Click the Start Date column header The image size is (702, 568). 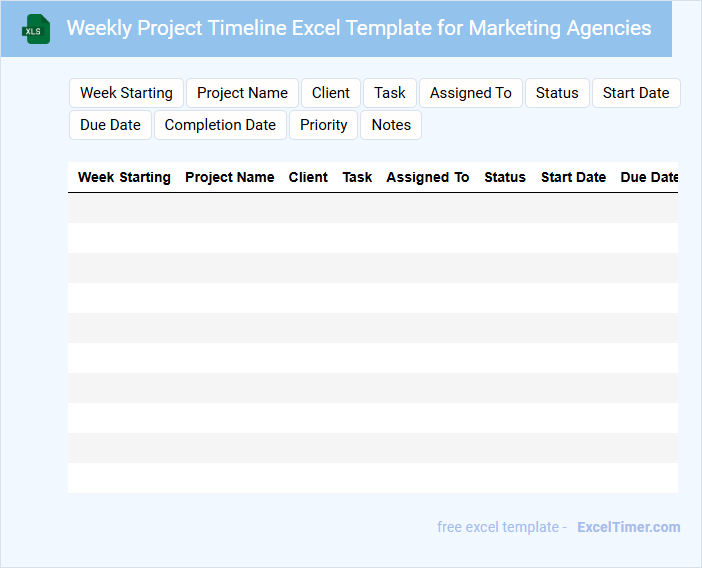[573, 177]
